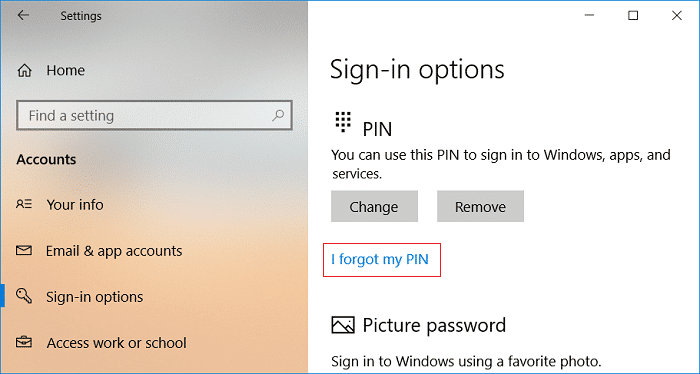
Task: Open Home settings page
Action: [x=66, y=71]
